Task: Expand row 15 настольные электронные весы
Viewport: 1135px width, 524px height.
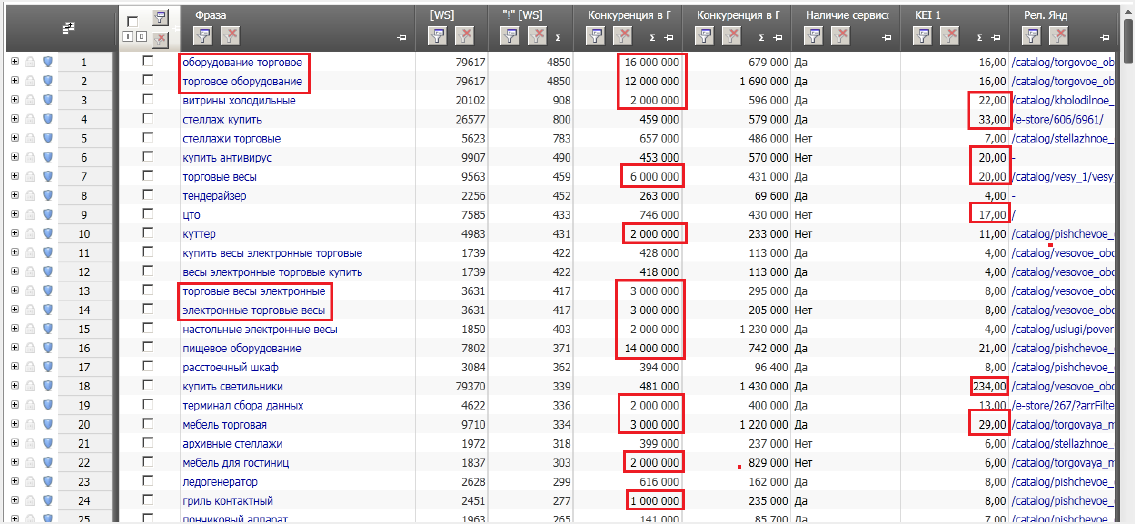Action: [14, 329]
